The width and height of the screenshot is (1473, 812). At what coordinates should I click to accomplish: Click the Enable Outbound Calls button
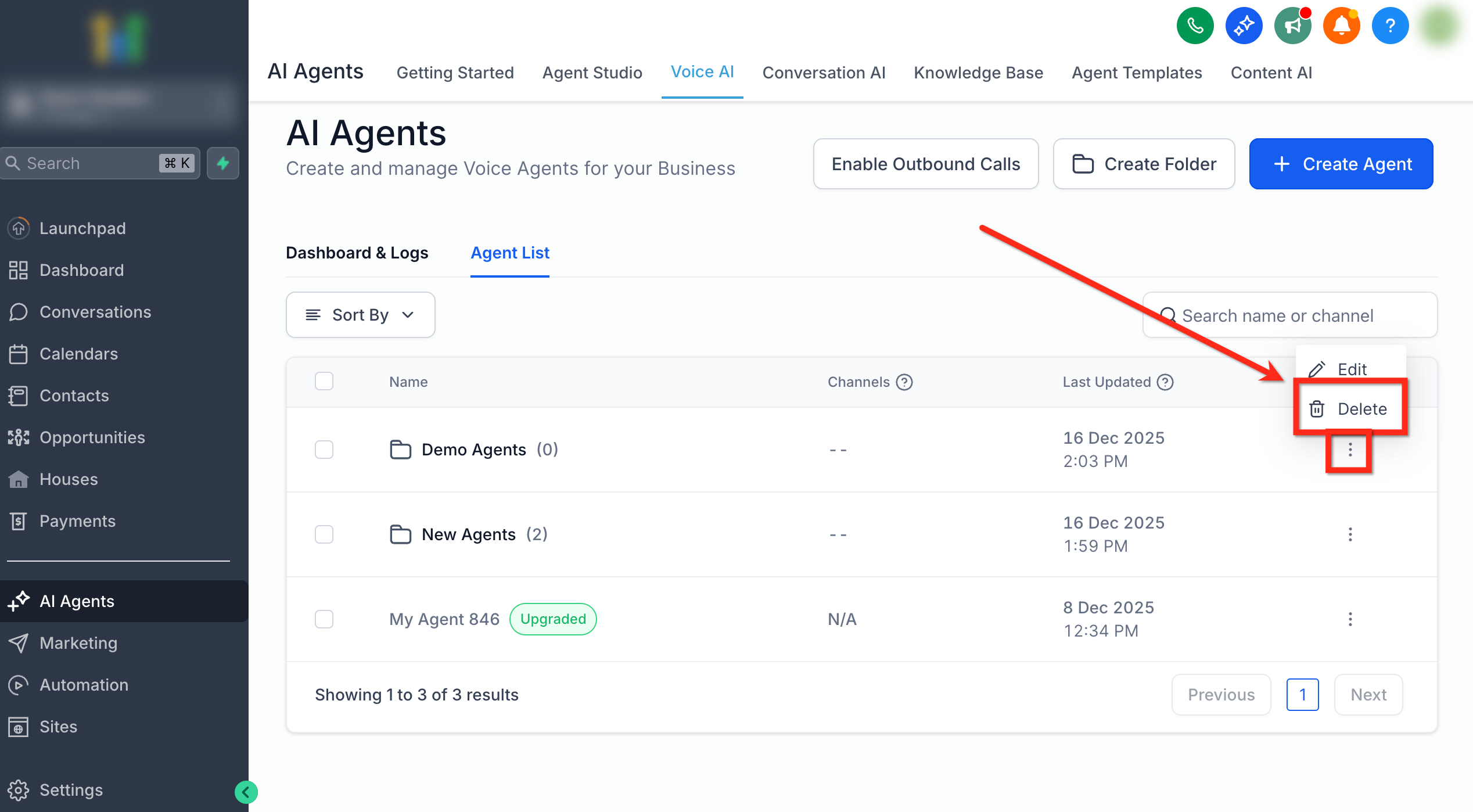(925, 164)
